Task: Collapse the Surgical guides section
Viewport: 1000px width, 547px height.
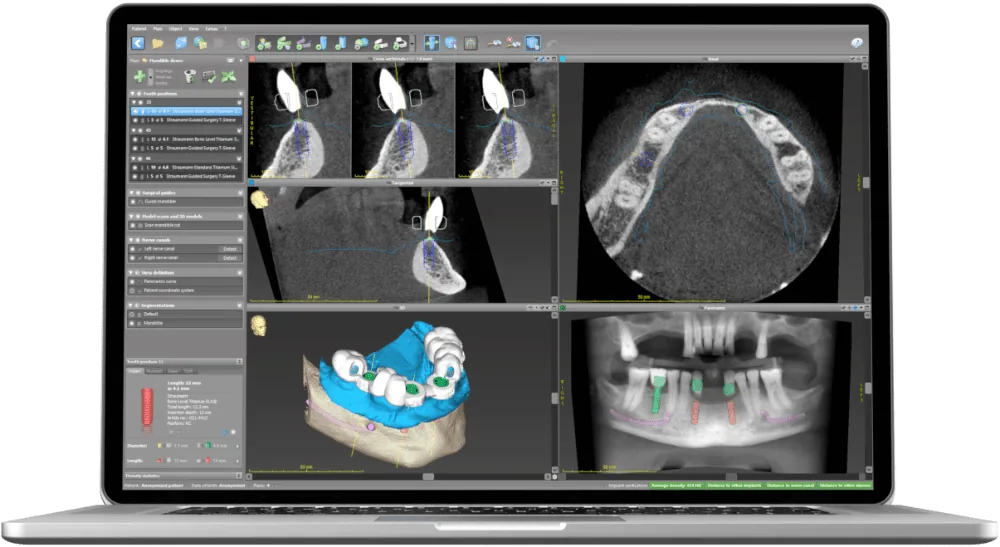Action: click(131, 193)
